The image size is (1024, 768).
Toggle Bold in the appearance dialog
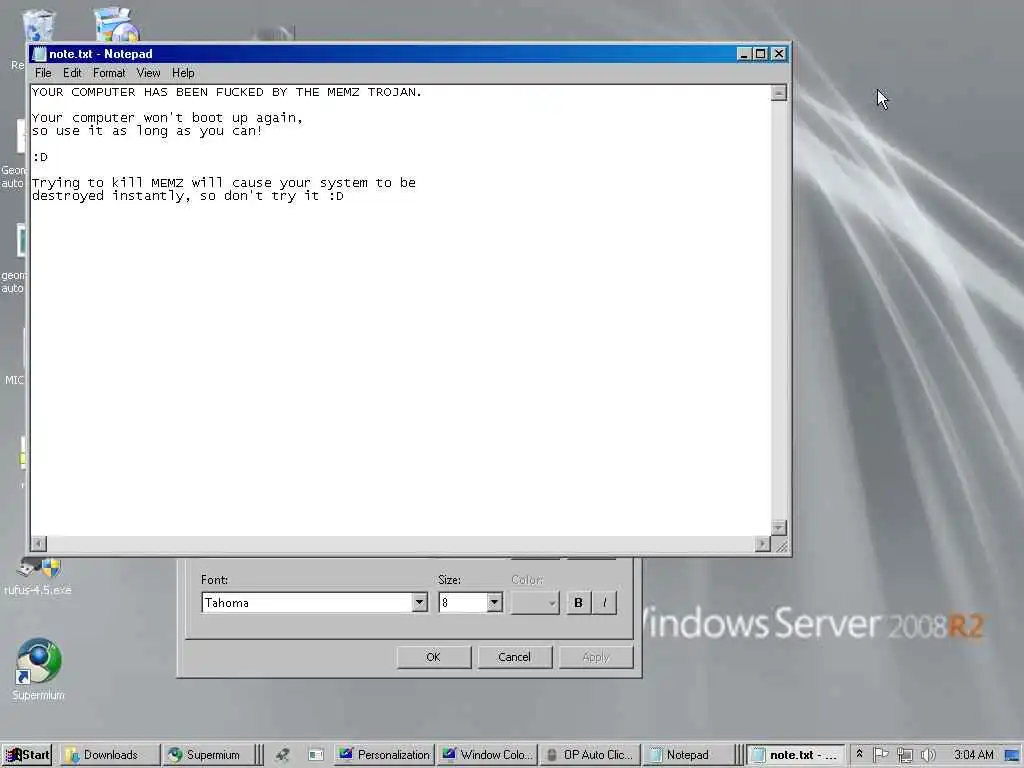tap(578, 603)
